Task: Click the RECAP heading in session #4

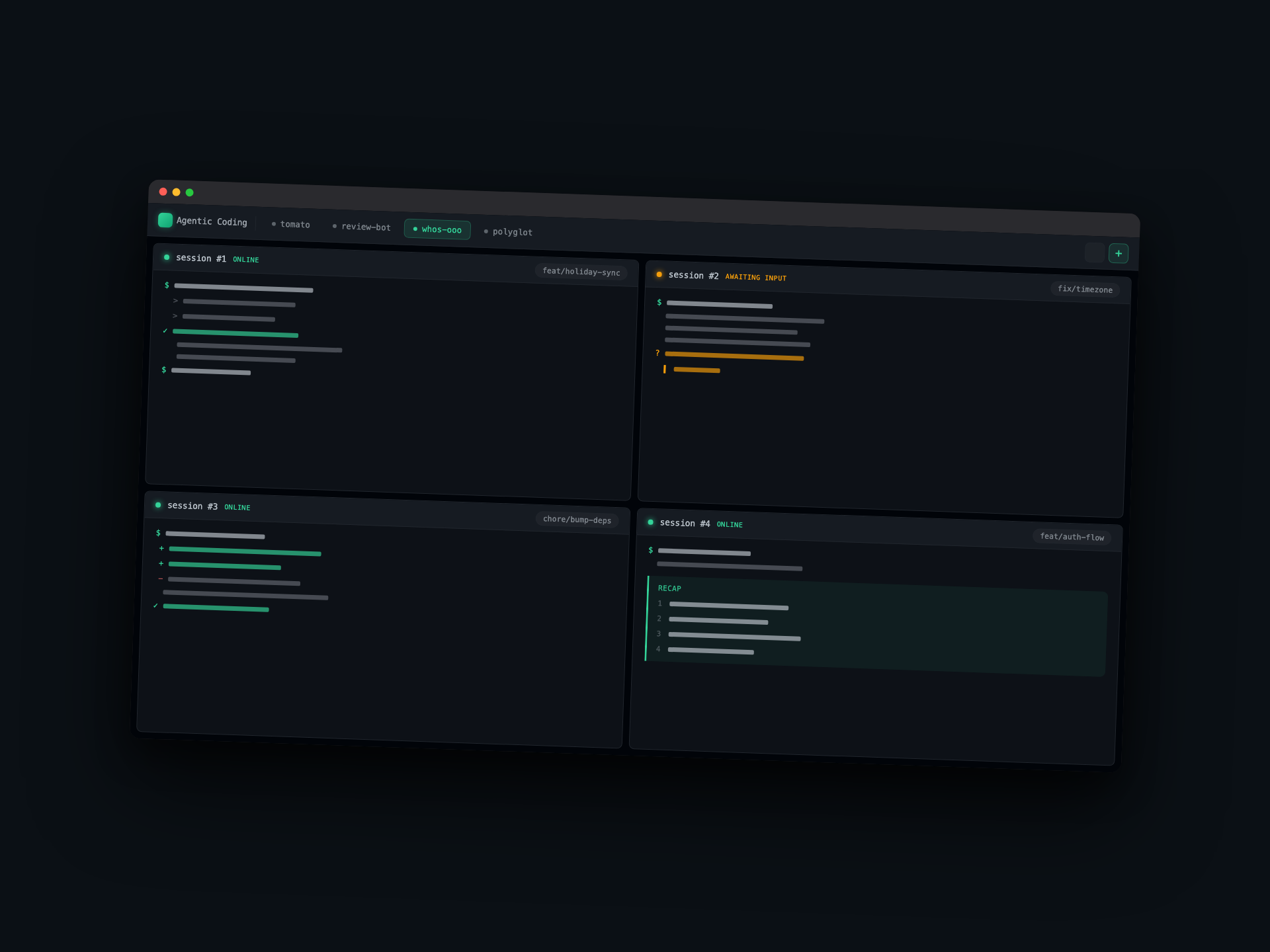Action: tap(669, 588)
